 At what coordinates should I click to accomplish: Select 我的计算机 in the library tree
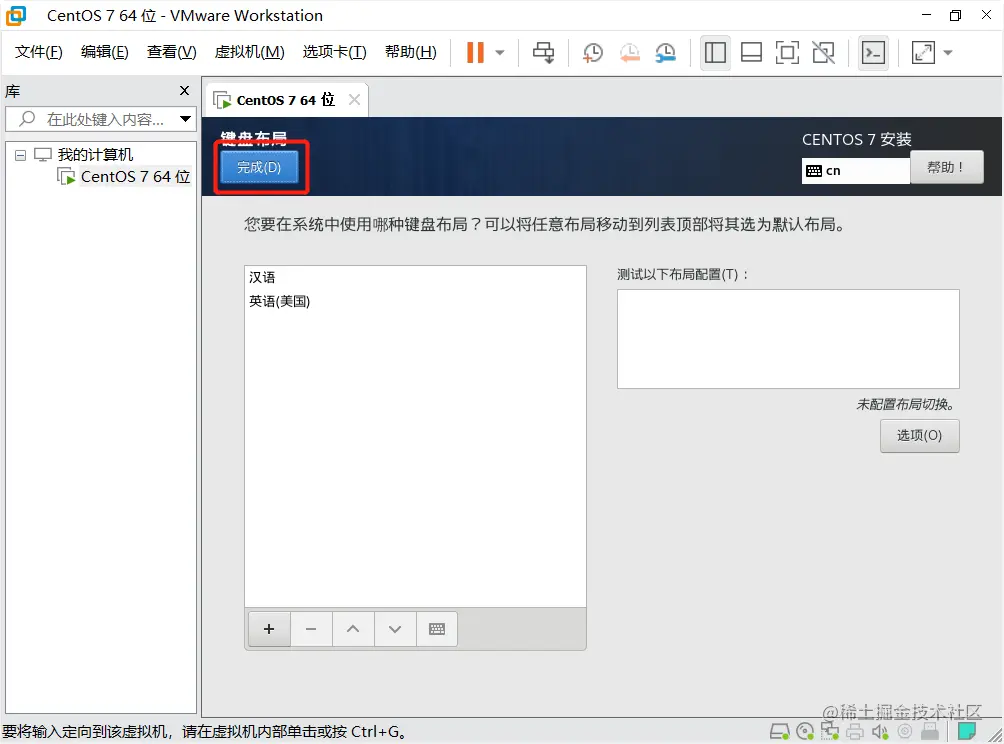point(95,154)
